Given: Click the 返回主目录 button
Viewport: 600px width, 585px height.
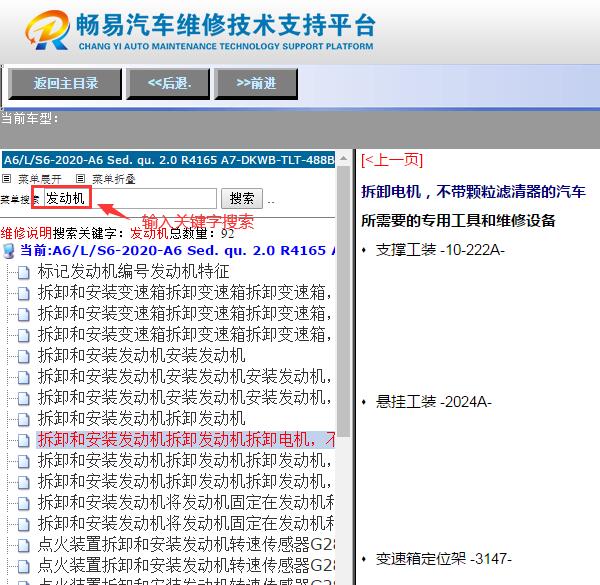Looking at the screenshot, I should (x=65, y=84).
